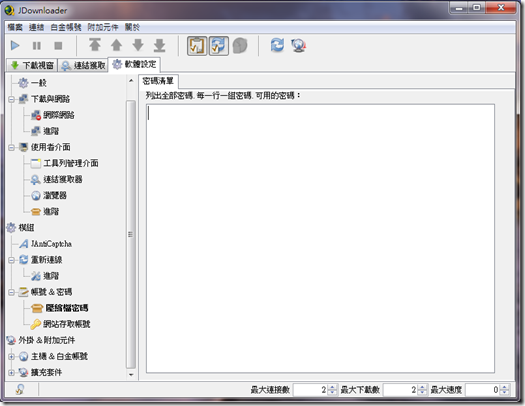The image size is (525, 406).
Task: Collapse the 重新連線 tree node
Action: (x=12, y=260)
